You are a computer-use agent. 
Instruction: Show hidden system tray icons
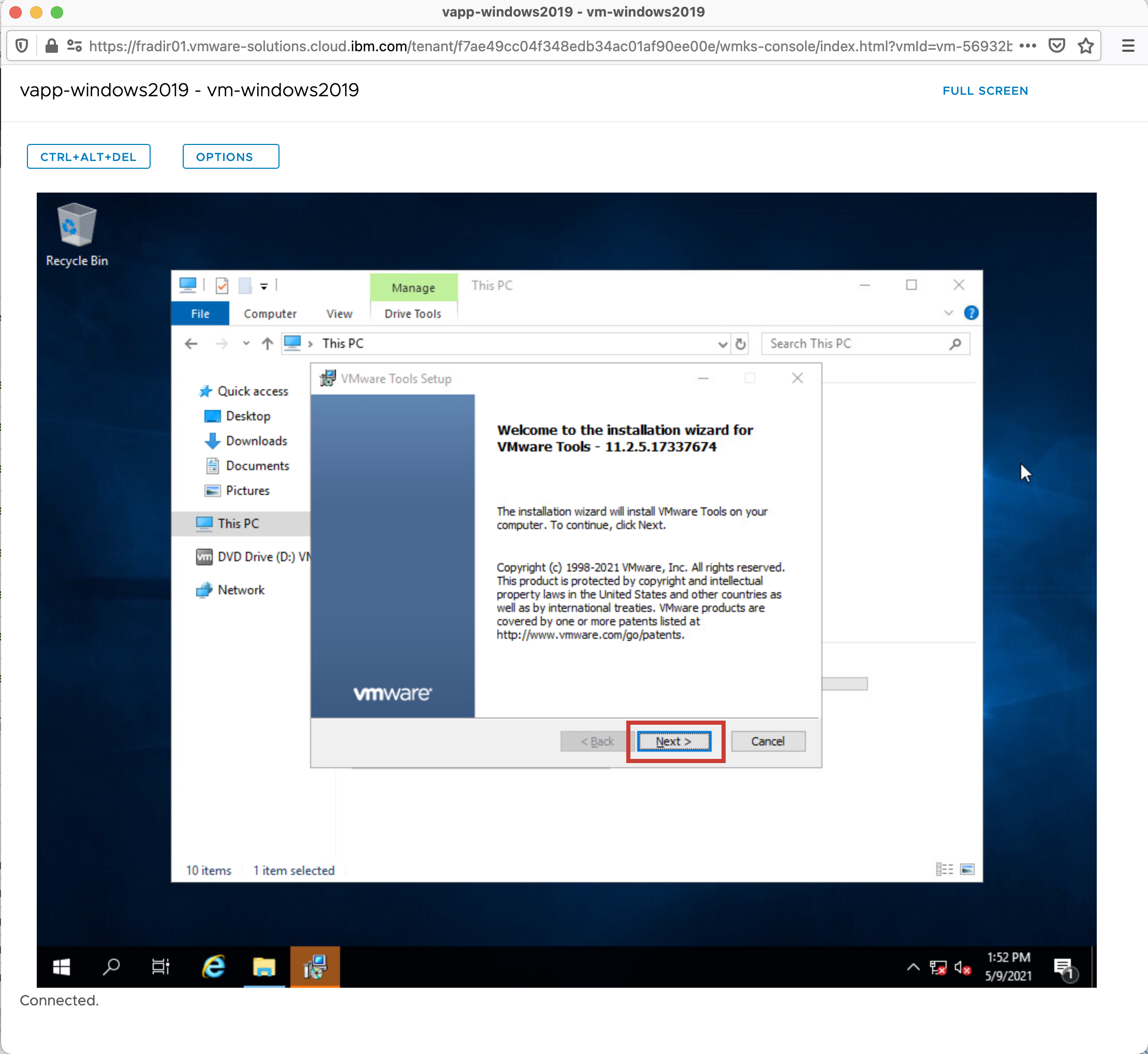click(x=912, y=968)
